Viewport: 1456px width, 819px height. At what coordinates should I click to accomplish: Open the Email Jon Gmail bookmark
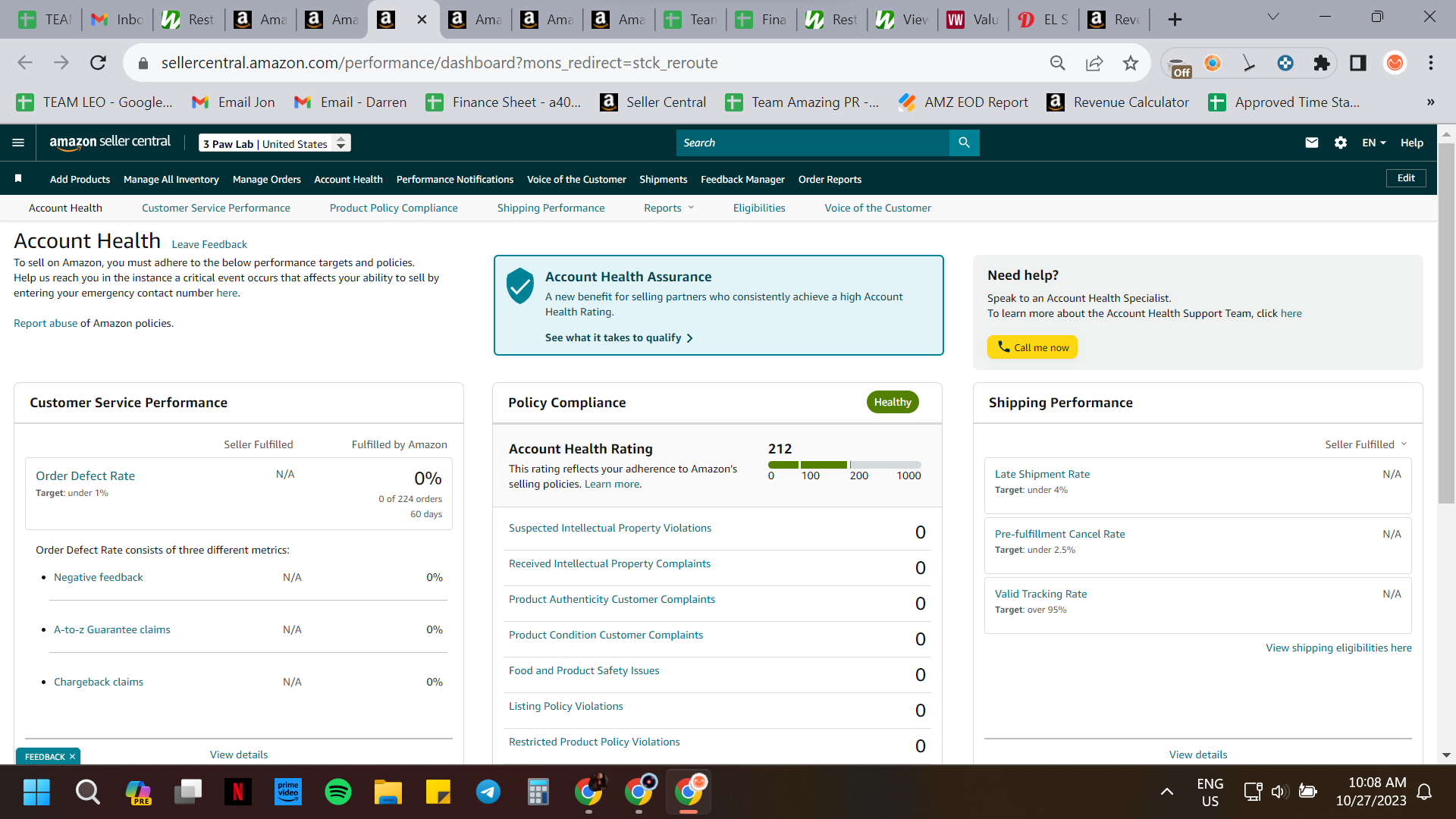[x=234, y=102]
